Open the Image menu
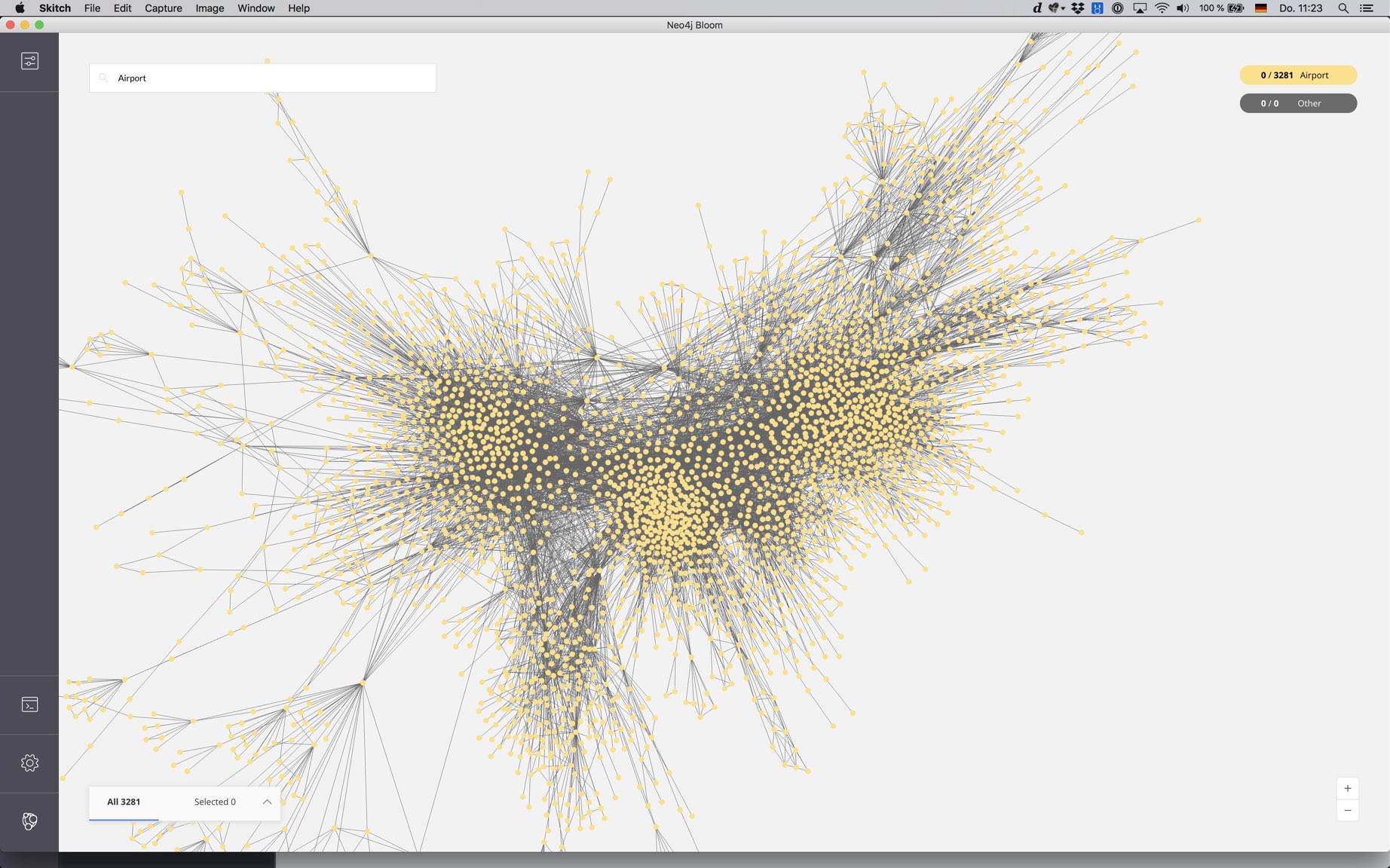This screenshot has height=868, width=1390. tap(210, 8)
